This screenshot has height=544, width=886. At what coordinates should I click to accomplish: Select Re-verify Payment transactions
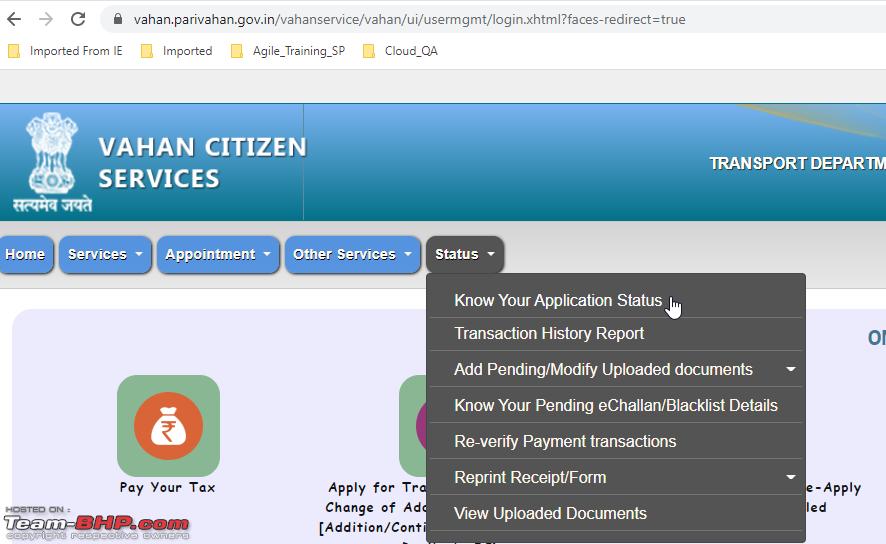pyautogui.click(x=616, y=441)
